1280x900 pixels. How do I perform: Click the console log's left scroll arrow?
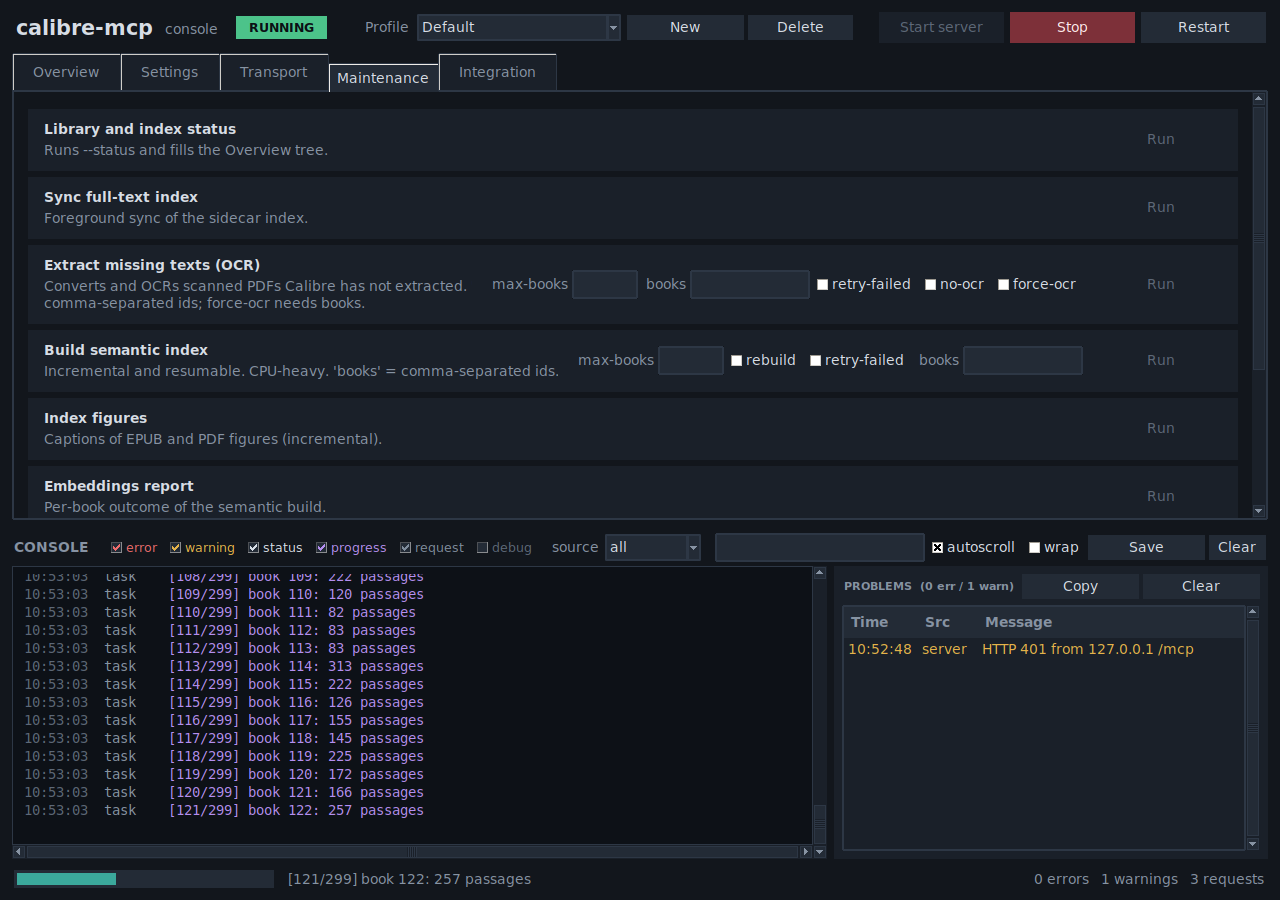[x=19, y=852]
